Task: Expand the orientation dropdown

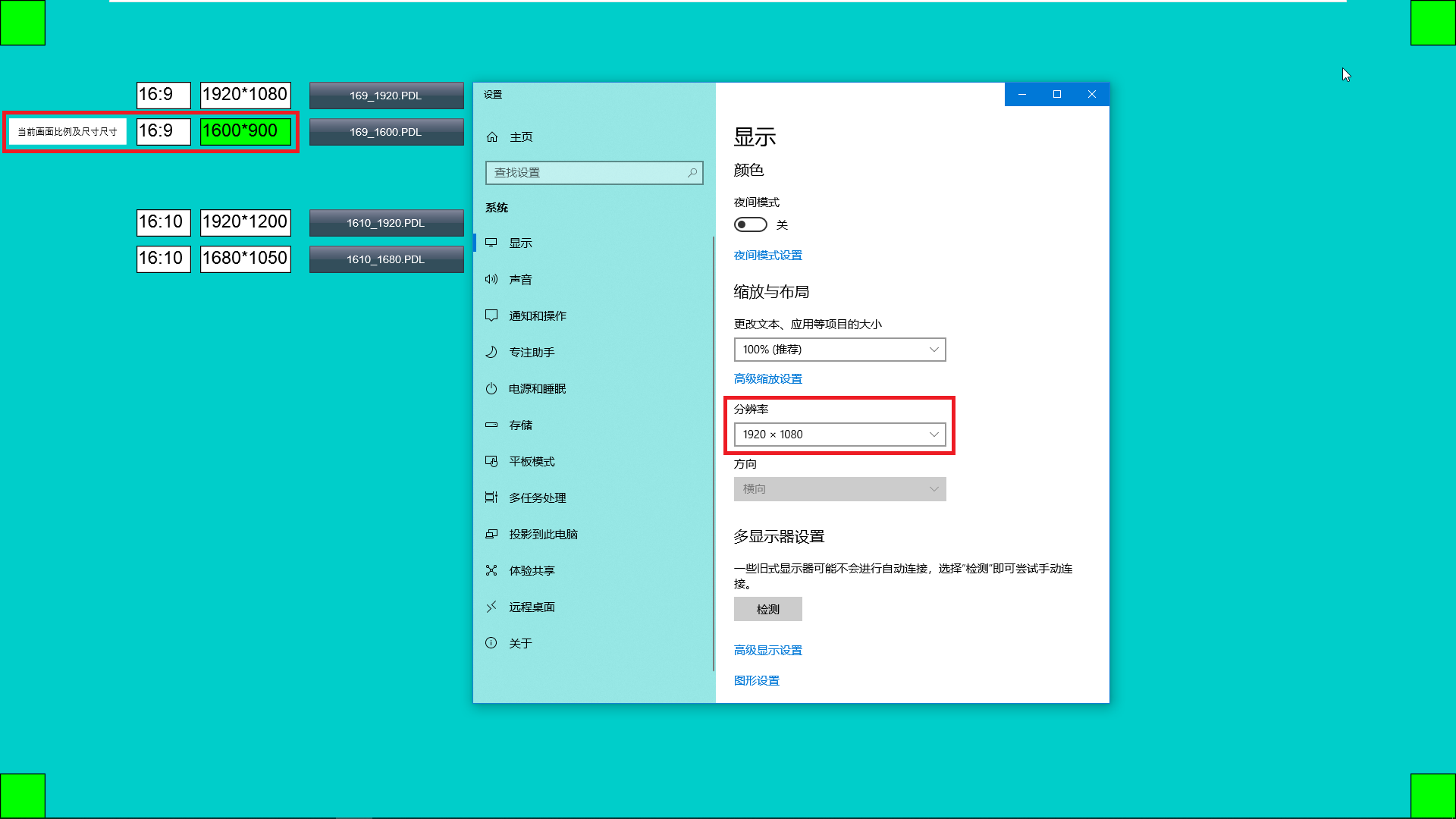Action: (839, 489)
